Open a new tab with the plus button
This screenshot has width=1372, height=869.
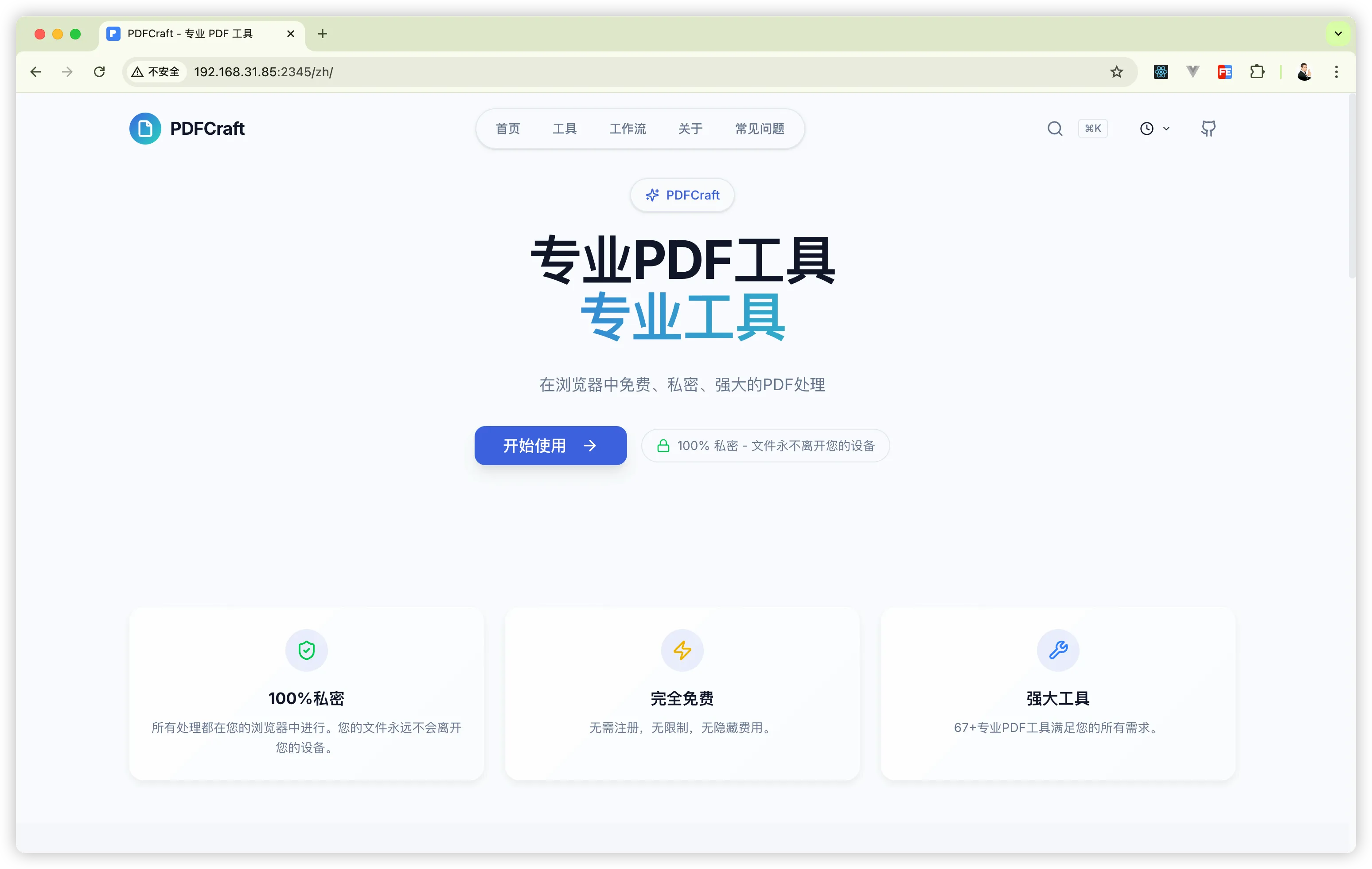(323, 34)
